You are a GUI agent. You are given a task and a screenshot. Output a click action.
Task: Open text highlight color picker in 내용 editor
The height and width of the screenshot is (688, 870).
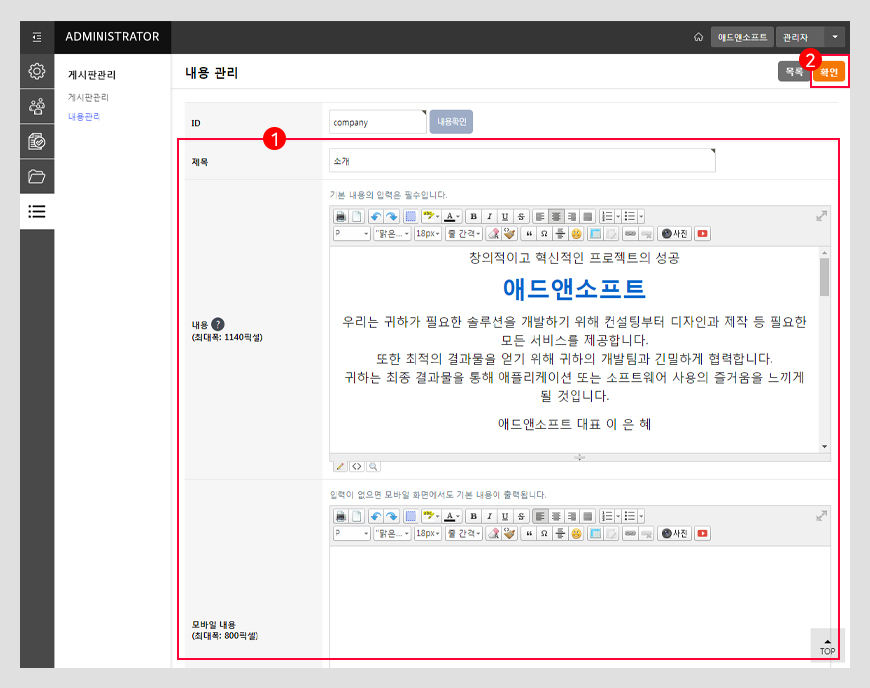coord(431,216)
